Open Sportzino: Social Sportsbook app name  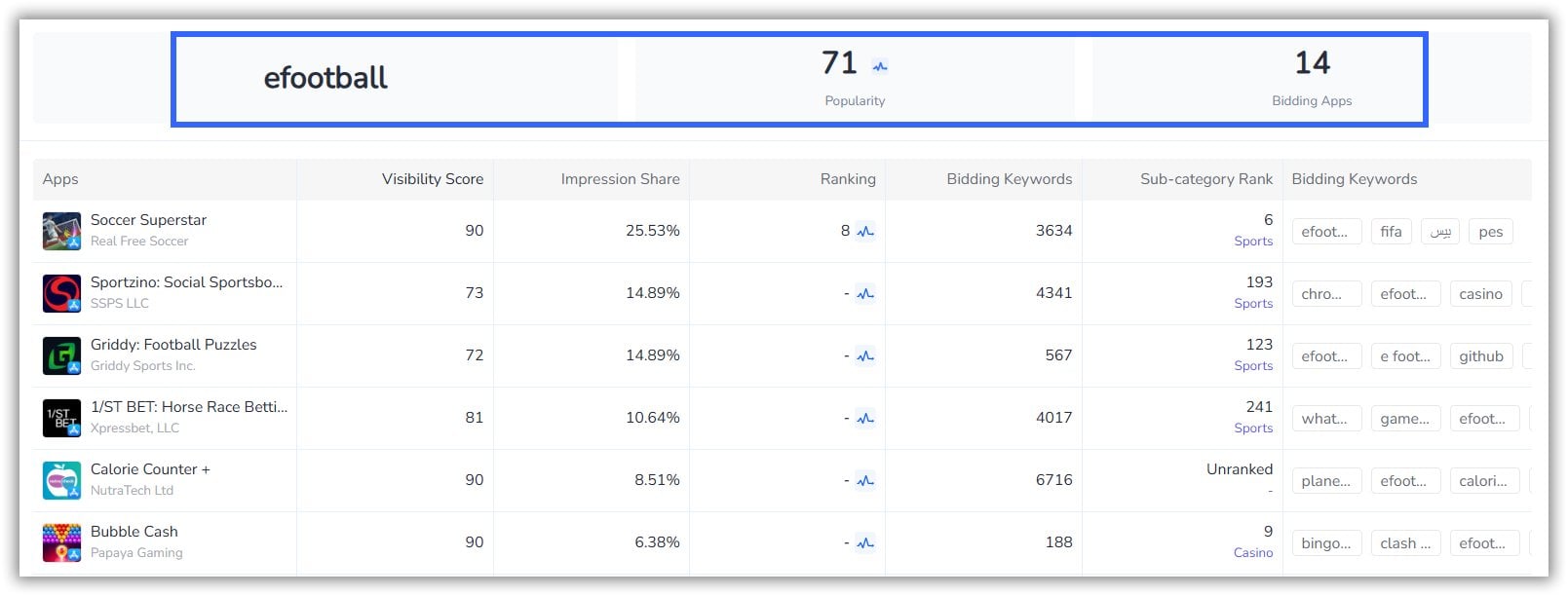(186, 282)
